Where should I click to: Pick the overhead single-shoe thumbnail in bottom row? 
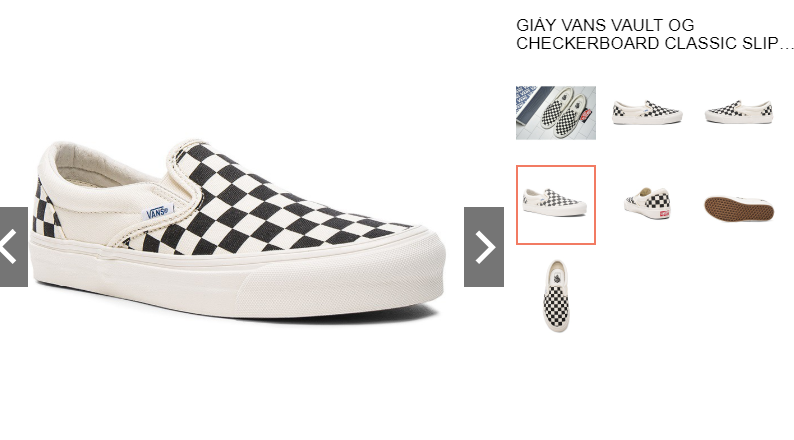click(x=557, y=296)
